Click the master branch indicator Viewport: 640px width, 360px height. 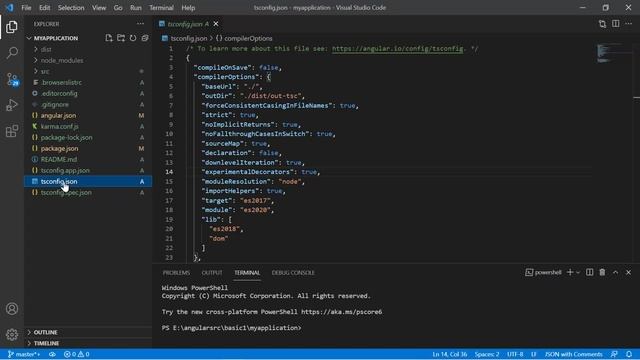[x=24, y=354]
